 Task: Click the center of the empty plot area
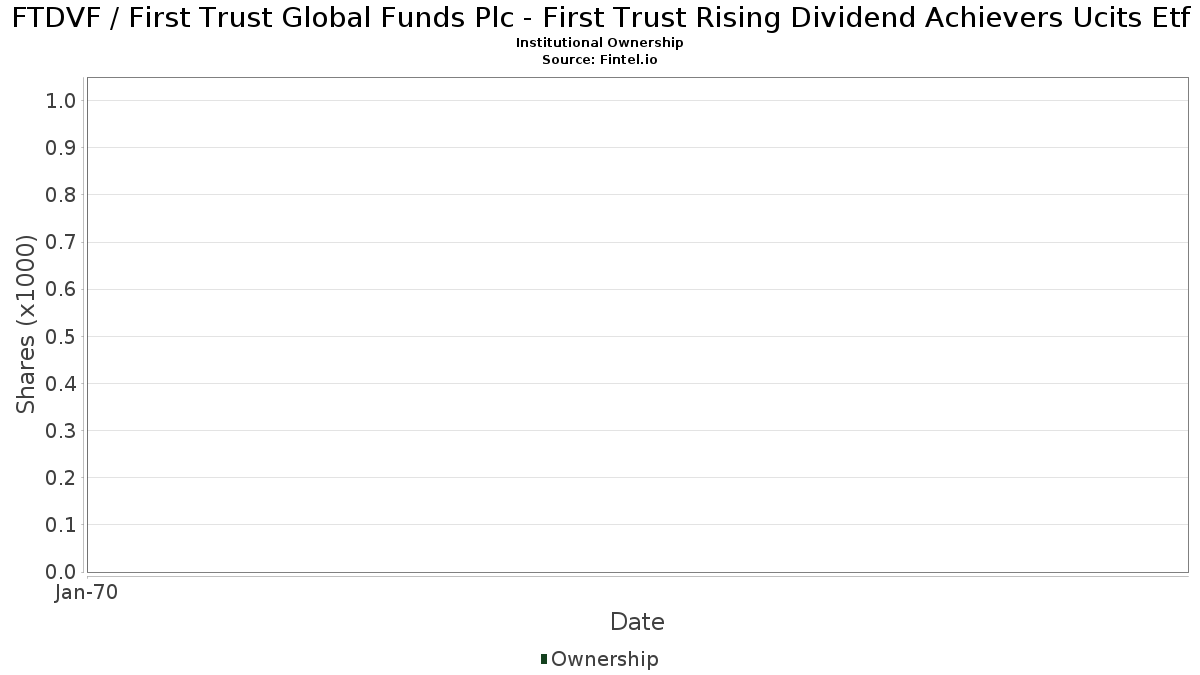[x=637, y=324]
